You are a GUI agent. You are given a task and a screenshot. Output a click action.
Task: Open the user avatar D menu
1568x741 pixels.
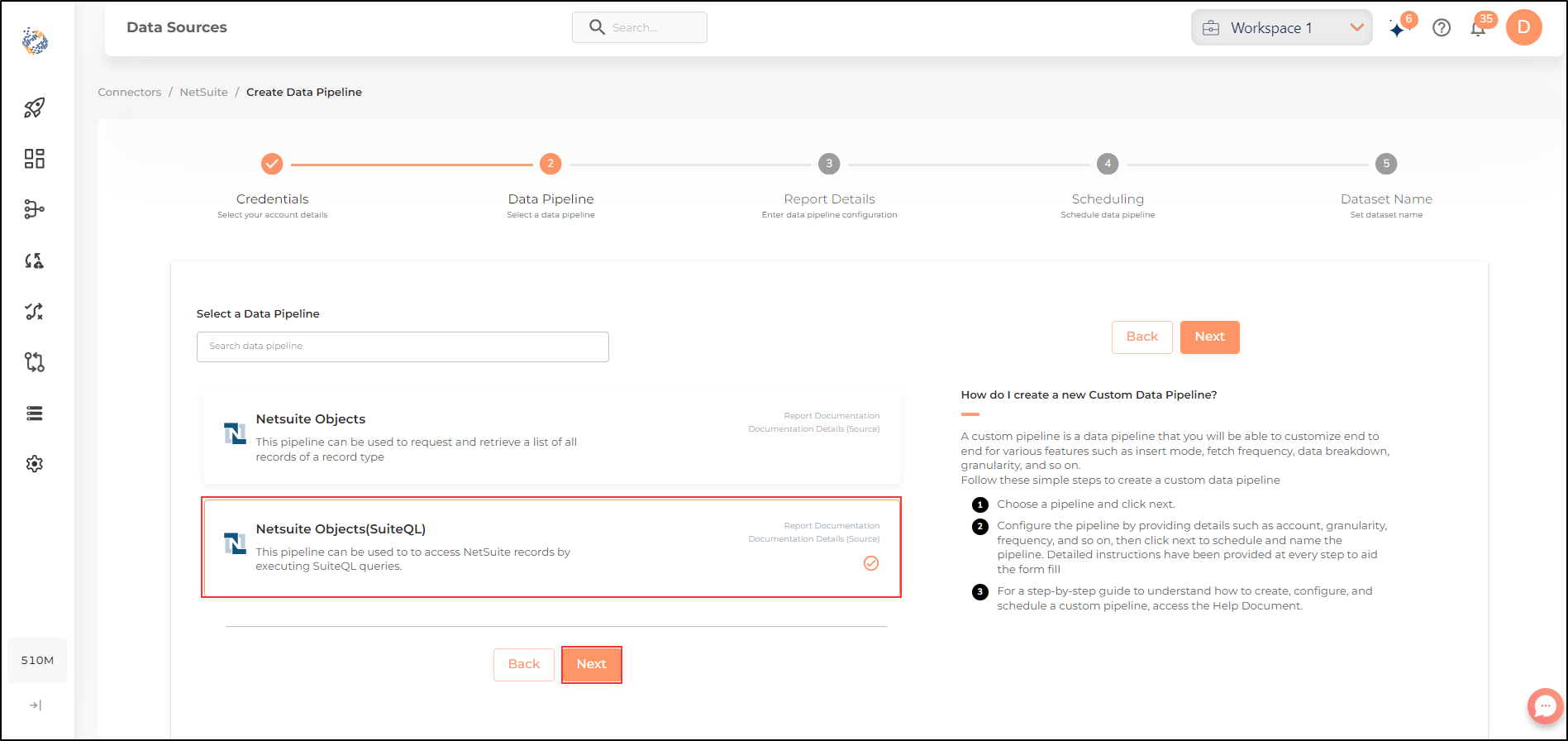1524,27
